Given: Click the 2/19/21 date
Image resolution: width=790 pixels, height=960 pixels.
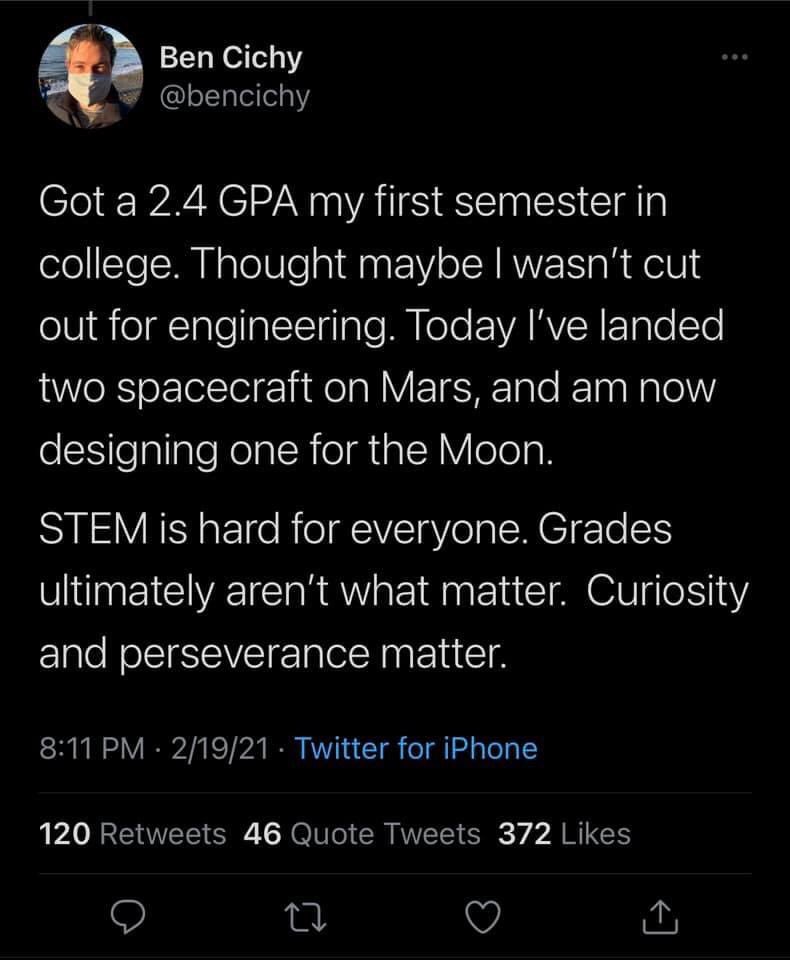Looking at the screenshot, I should 221,748.
